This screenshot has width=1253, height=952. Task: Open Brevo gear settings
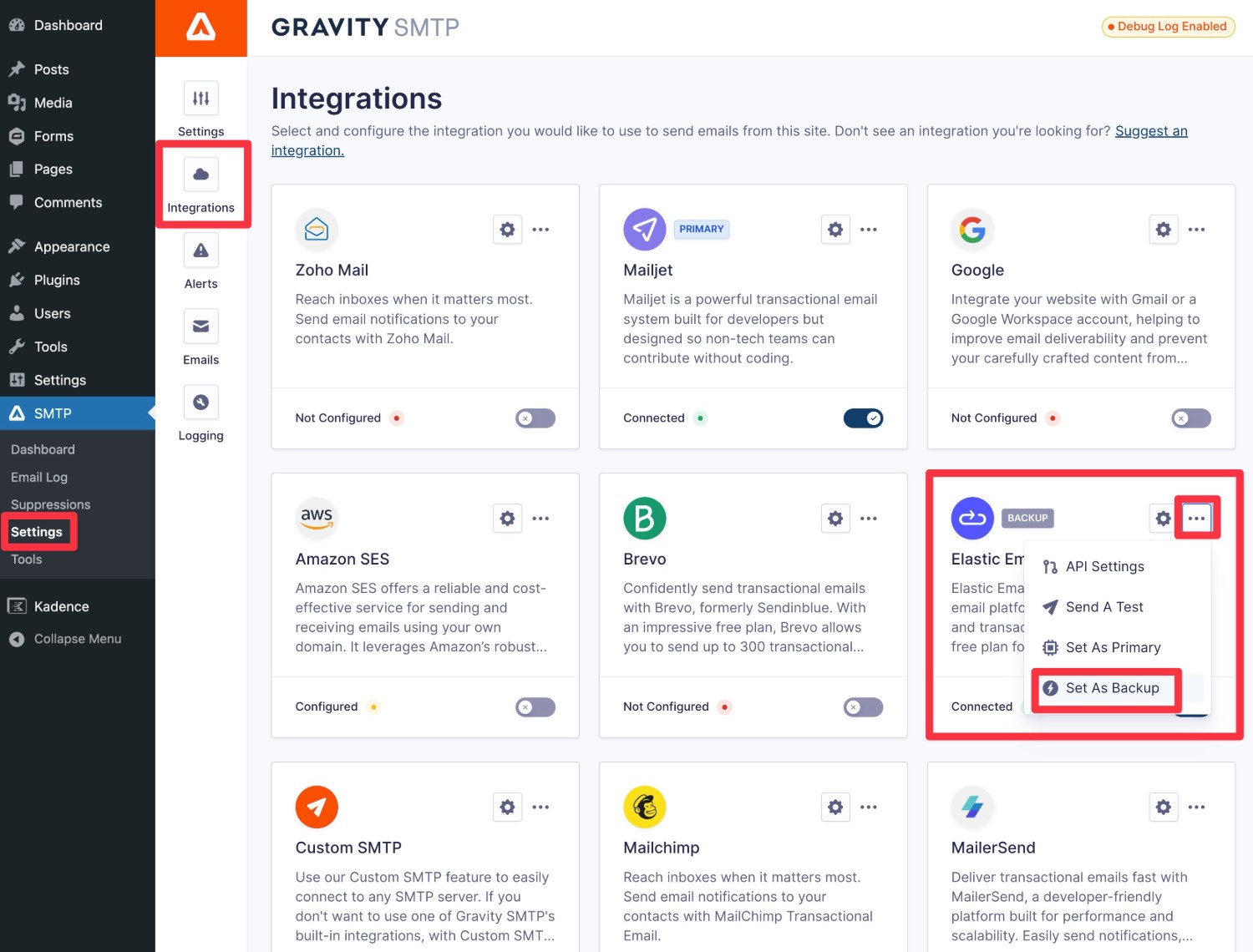click(835, 519)
